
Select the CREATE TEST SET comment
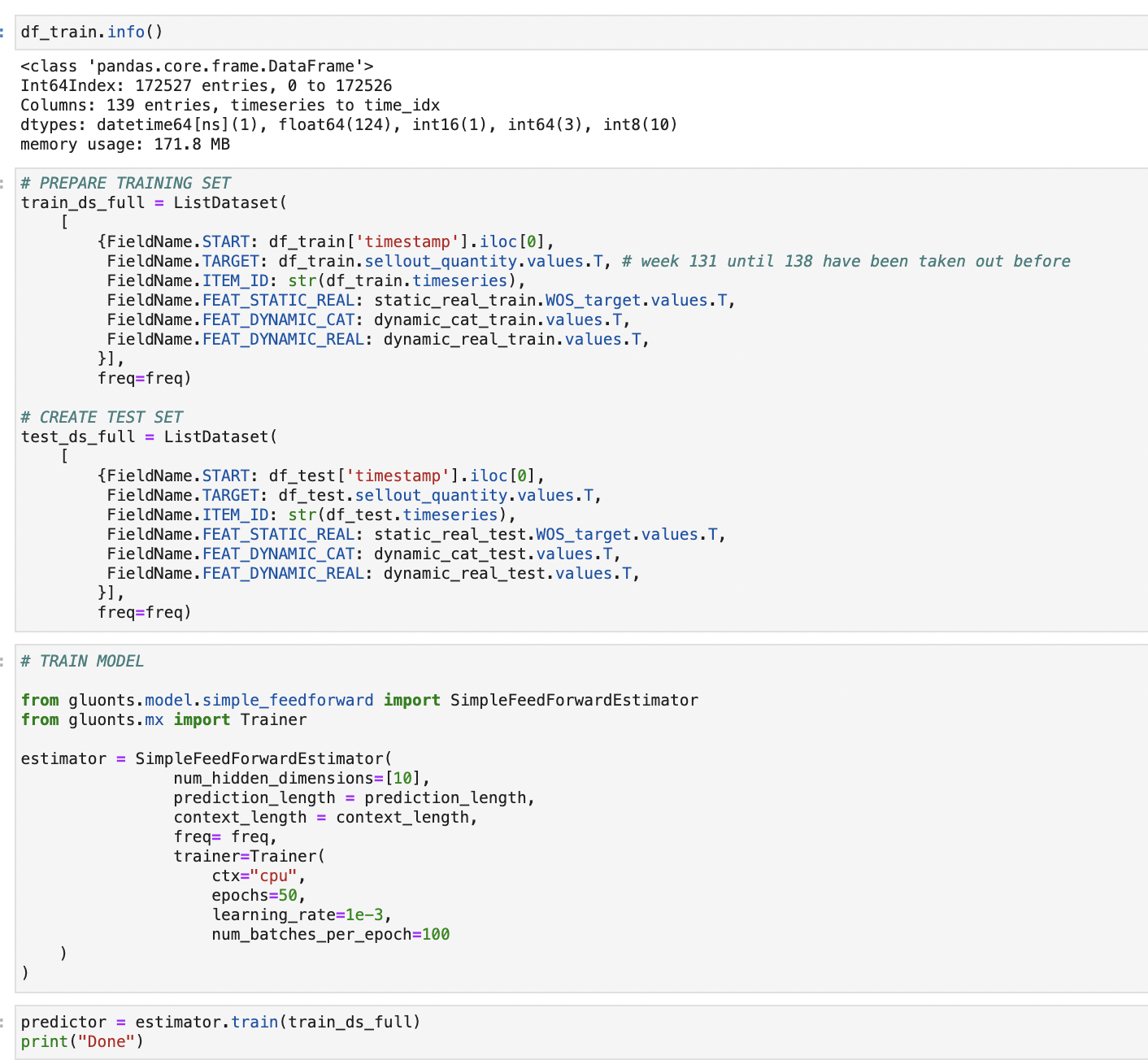pyautogui.click(x=102, y=416)
